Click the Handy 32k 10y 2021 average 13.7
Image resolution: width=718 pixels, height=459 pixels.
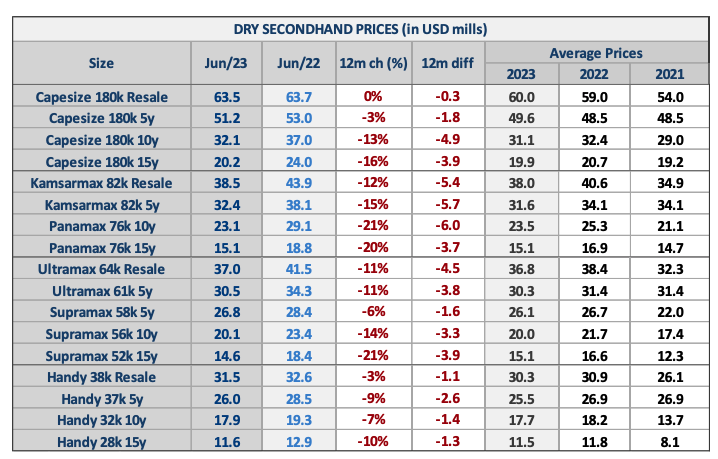pyautogui.click(x=669, y=420)
